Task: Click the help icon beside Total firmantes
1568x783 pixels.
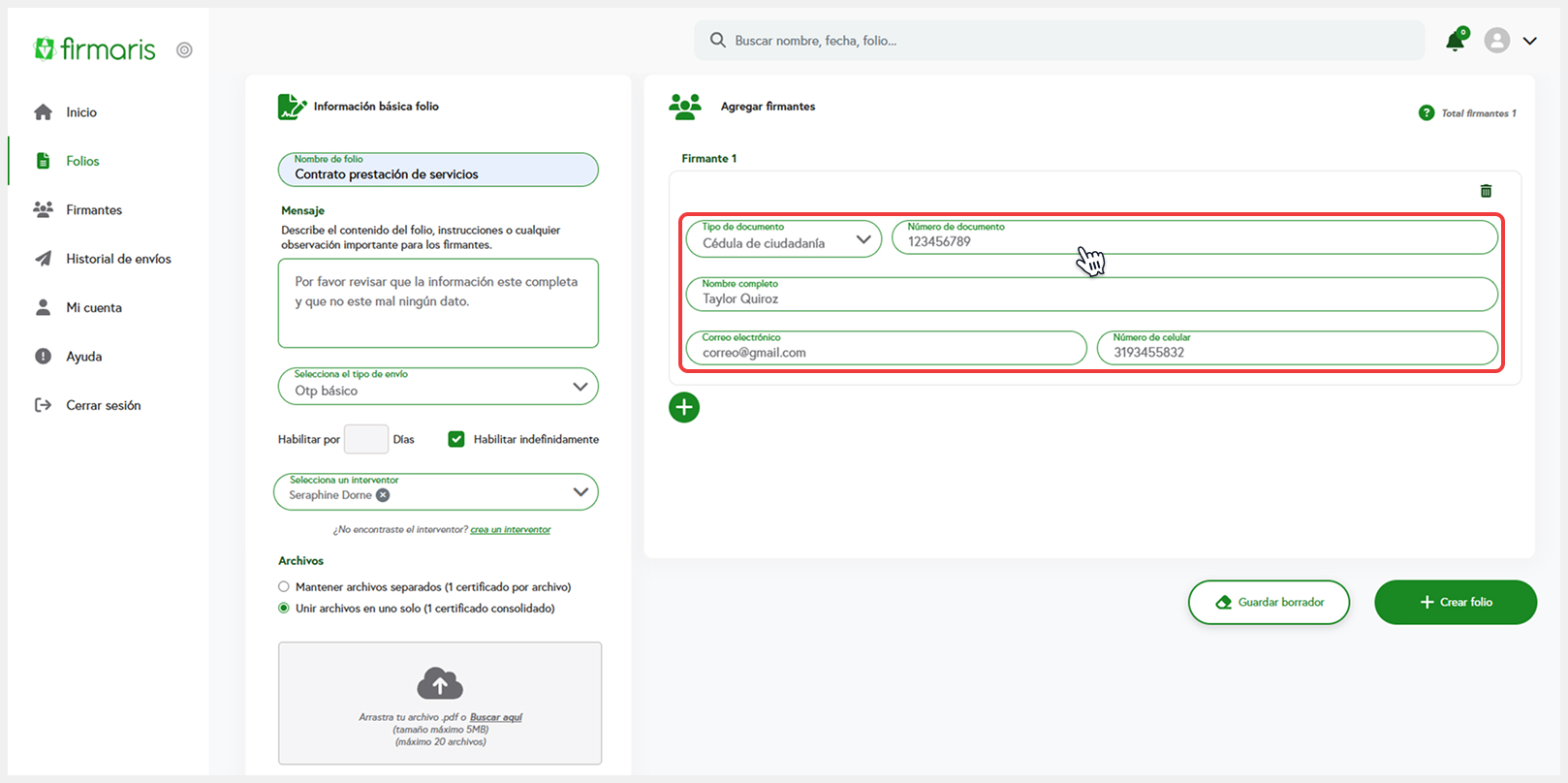Action: click(x=1426, y=113)
